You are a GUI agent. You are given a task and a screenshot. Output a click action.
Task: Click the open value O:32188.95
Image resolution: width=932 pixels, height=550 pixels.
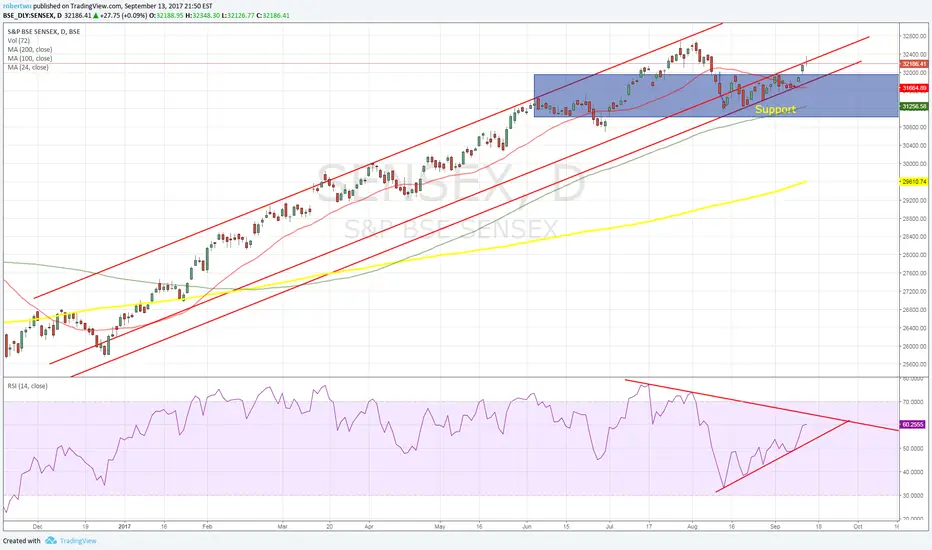pos(168,15)
